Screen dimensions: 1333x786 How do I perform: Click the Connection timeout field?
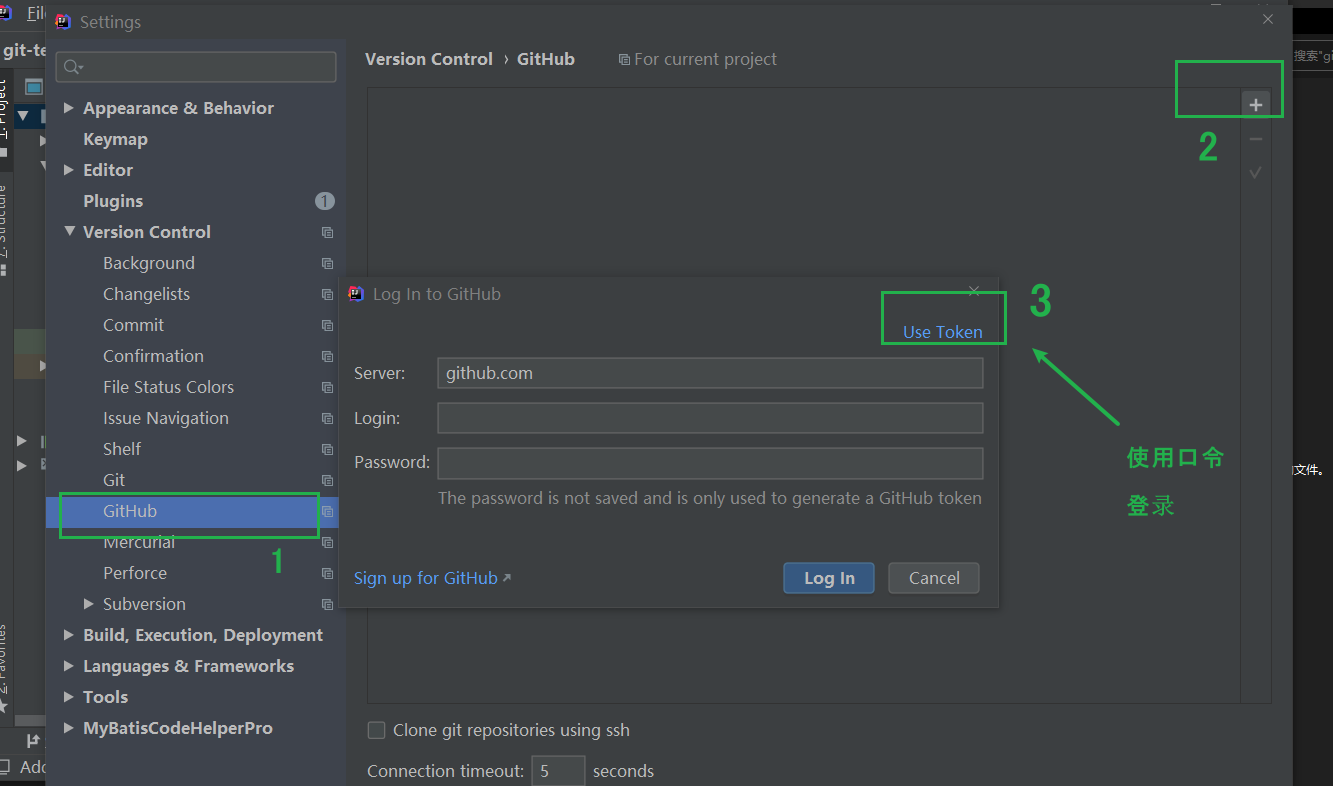click(558, 771)
